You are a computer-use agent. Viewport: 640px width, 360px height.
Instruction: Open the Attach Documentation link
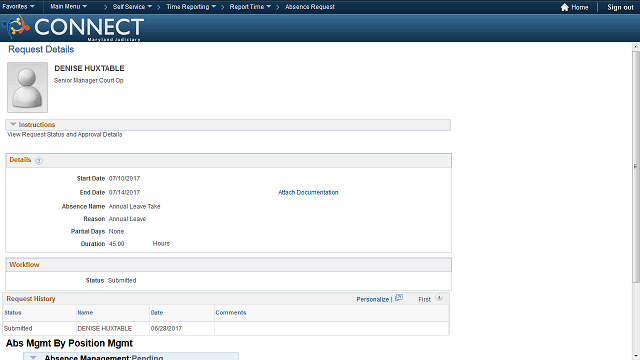pyautogui.click(x=308, y=192)
